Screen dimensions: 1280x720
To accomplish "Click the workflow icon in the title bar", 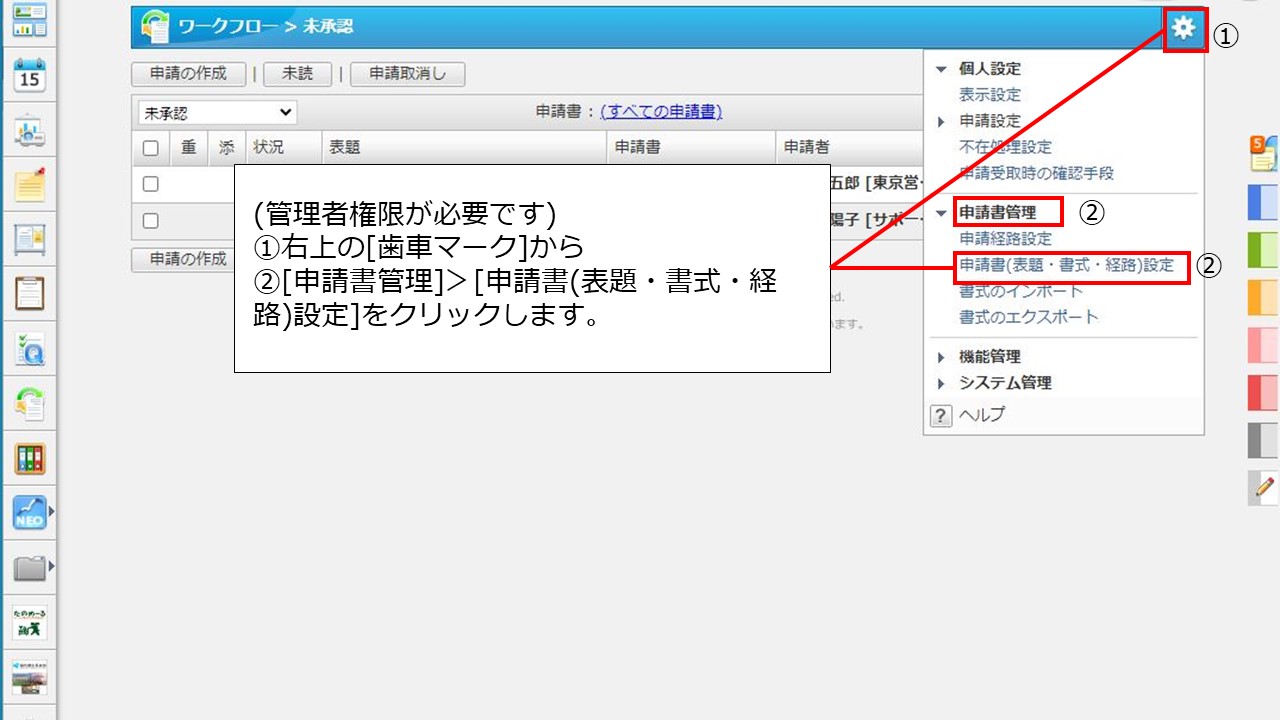I will [x=155, y=27].
